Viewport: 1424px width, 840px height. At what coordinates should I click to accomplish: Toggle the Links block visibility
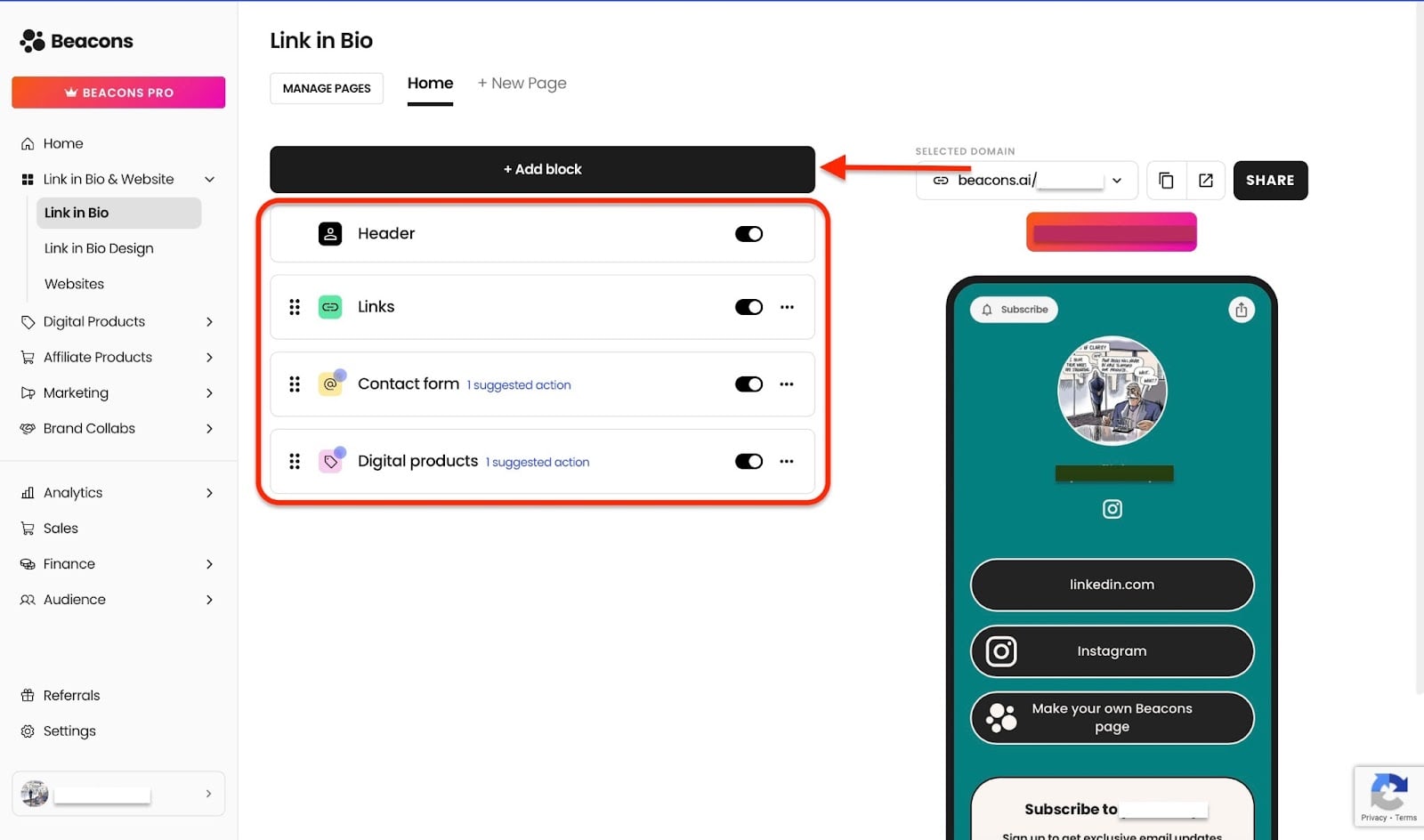point(748,307)
